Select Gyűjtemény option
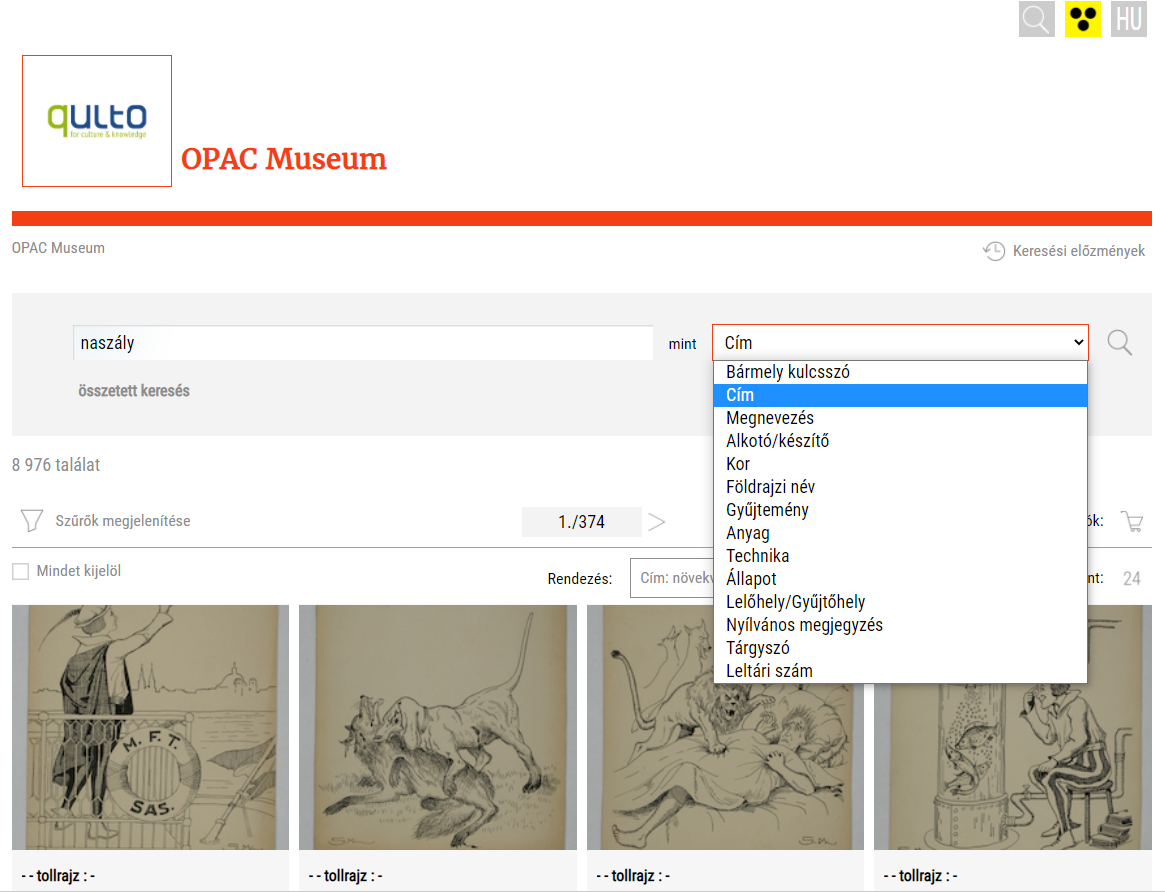Image resolution: width=1165 pixels, height=892 pixels. [x=900, y=510]
